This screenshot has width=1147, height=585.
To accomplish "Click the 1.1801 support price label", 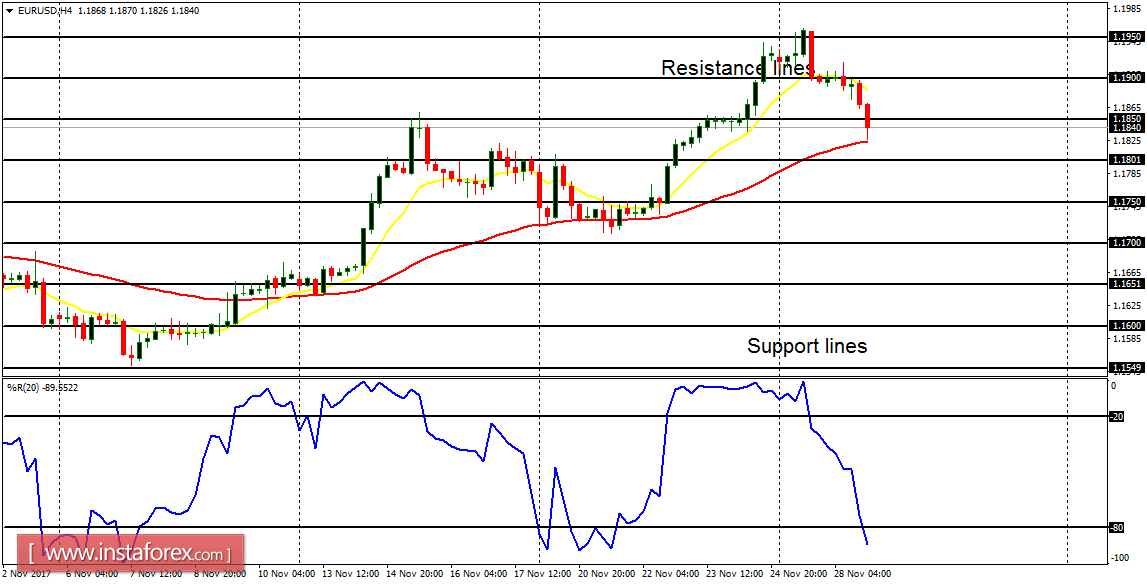I will (x=1125, y=159).
